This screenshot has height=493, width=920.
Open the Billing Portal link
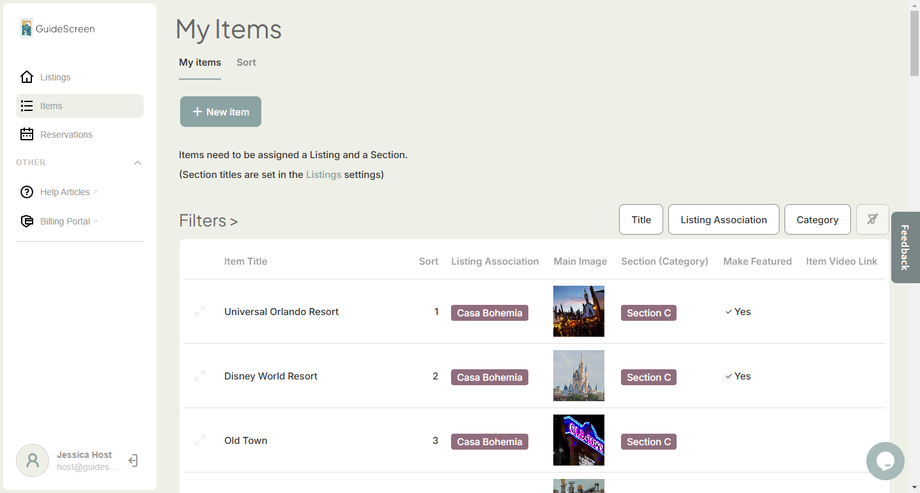pyautogui.click(x=65, y=221)
